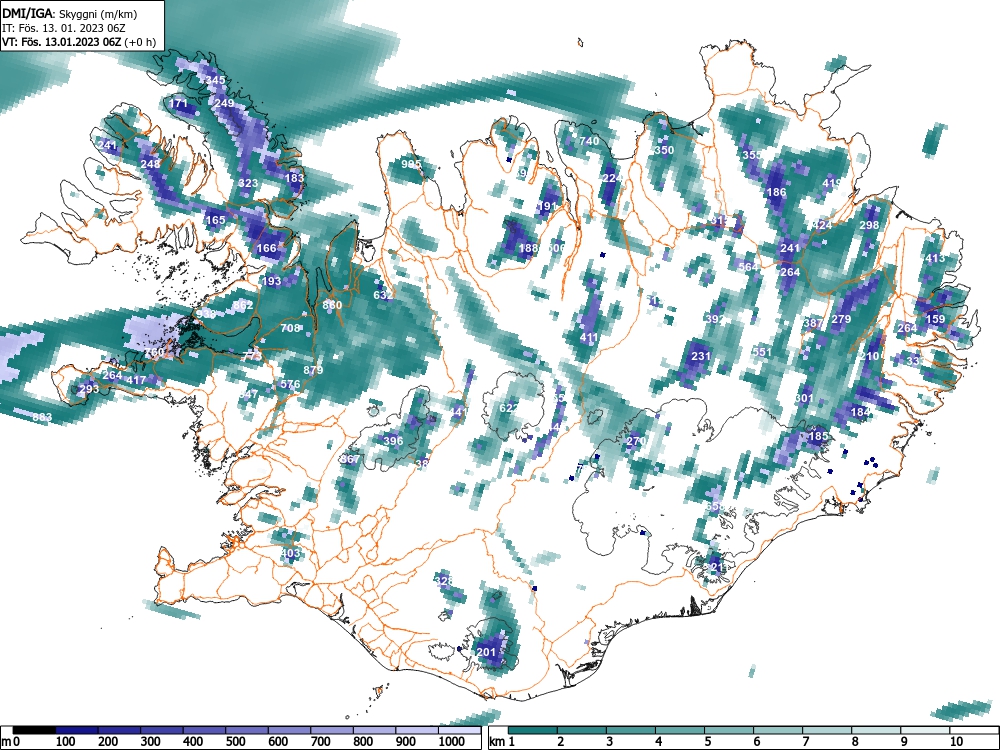Click the IT: Fös. 13. 01. 2023 06Z line
The image size is (1000, 750).
(63, 28)
